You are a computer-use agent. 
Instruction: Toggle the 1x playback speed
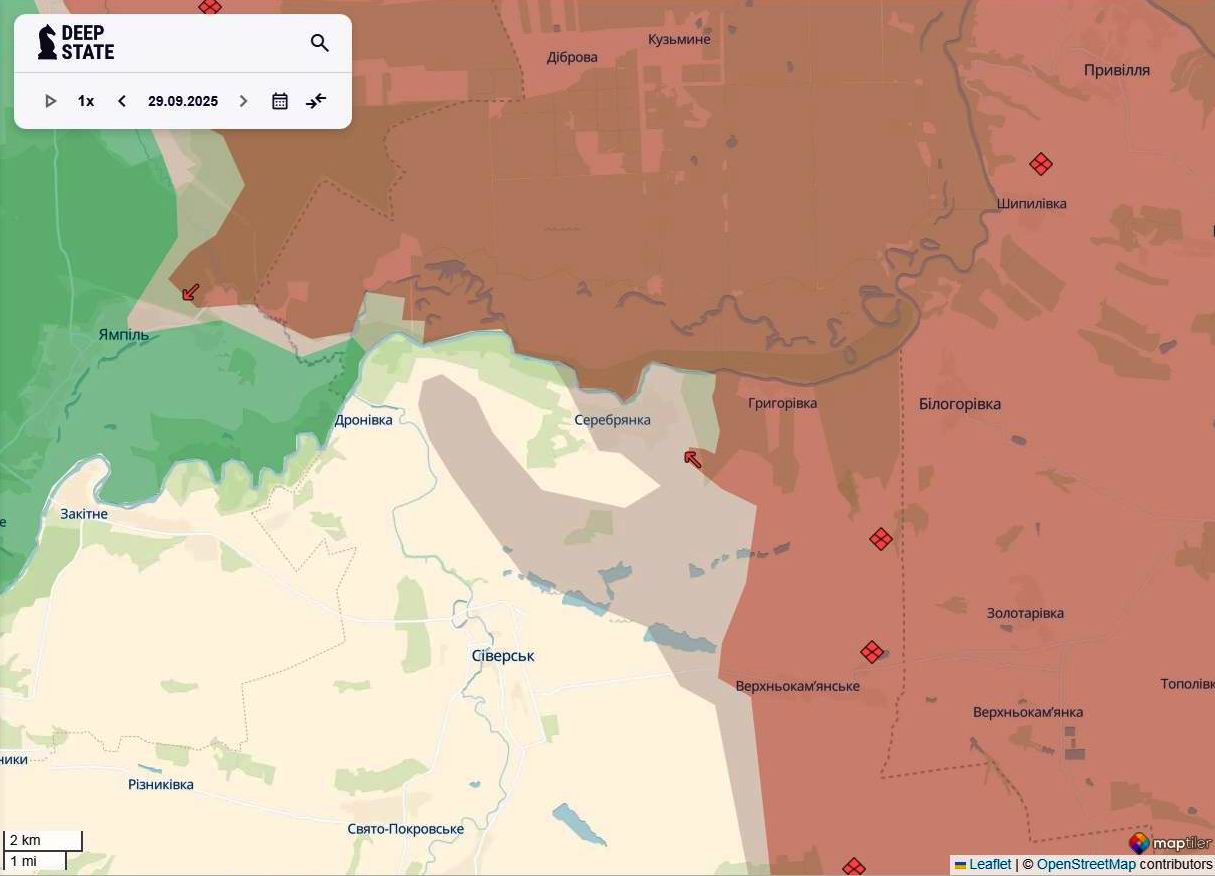[x=85, y=100]
